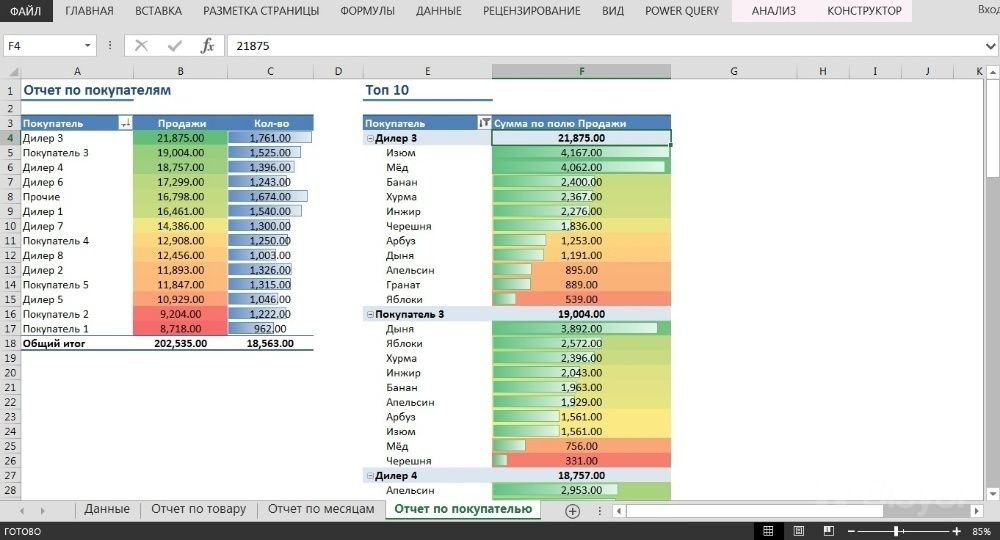This screenshot has width=1000, height=540.
Task: Open the POWER QUERY ribbon tab
Action: click(680, 11)
